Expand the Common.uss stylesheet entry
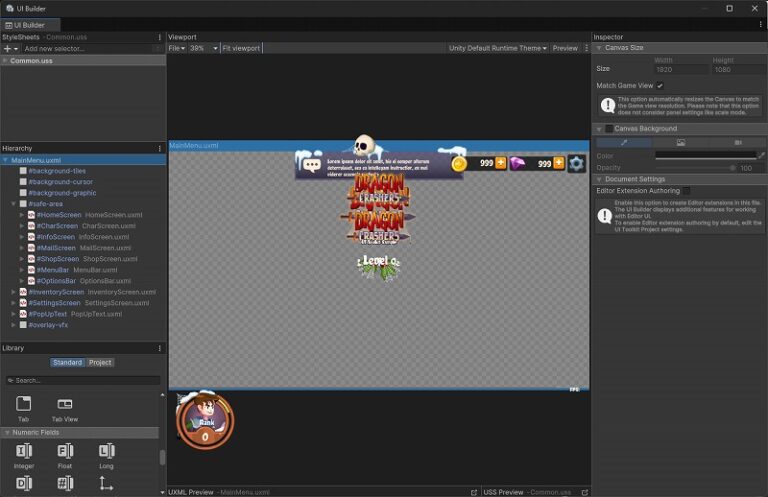The height and width of the screenshot is (497, 768). [5, 61]
